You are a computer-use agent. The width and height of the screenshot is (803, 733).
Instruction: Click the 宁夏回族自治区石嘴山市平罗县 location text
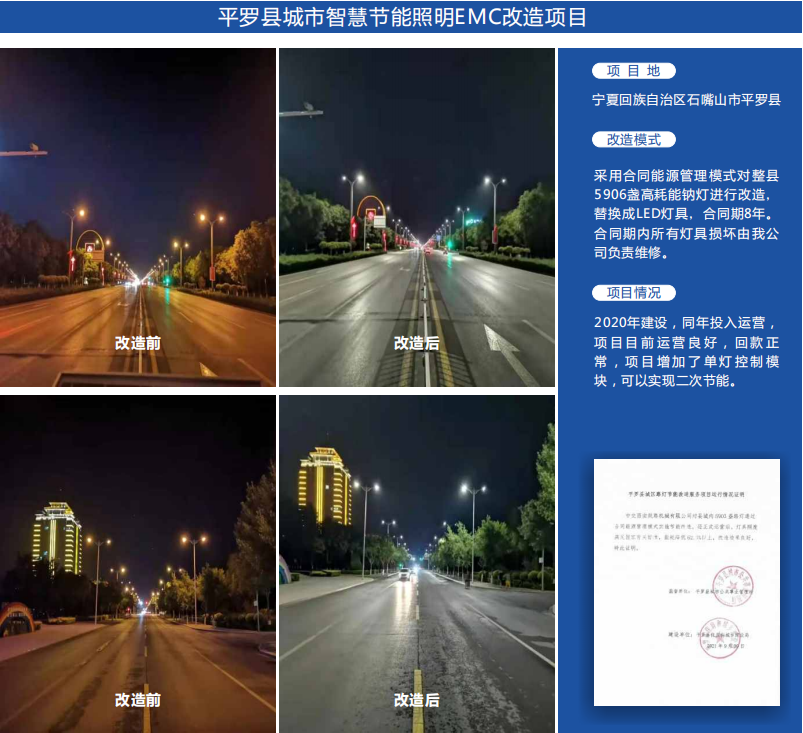point(686,101)
